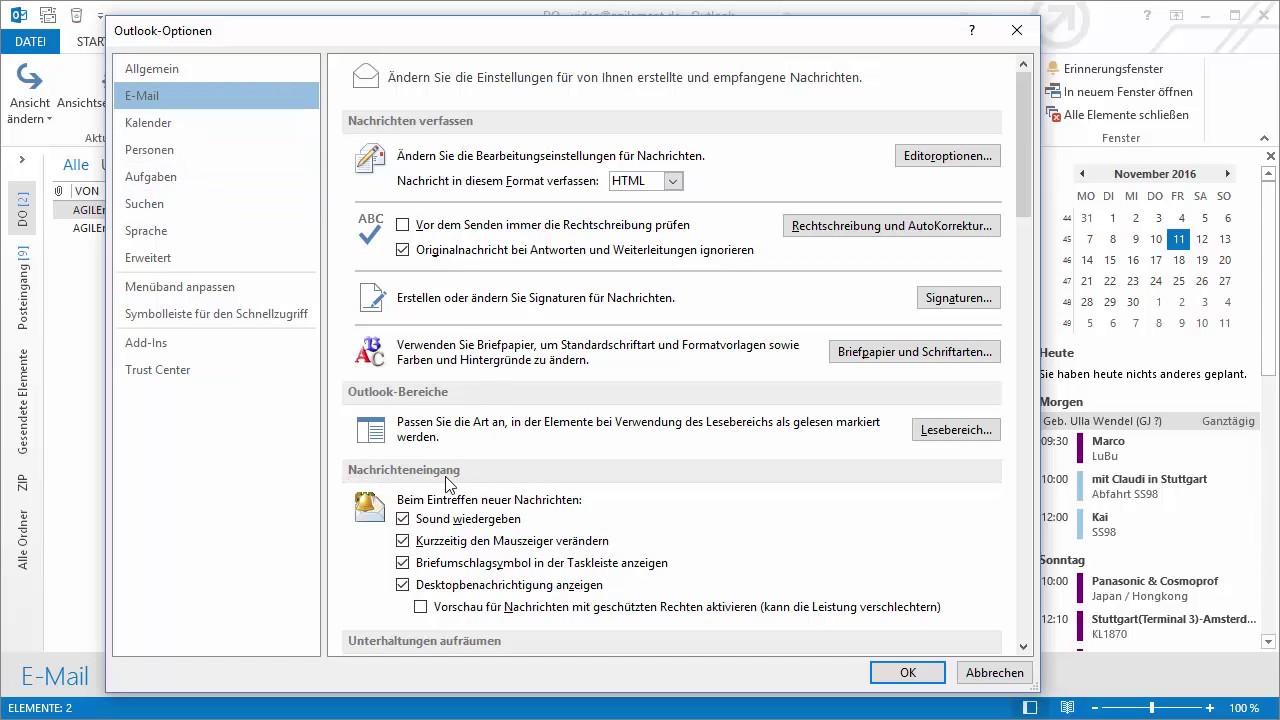Open the quick access toolbar customize arrow
Screen dimensions: 1280x720
click(x=99, y=17)
